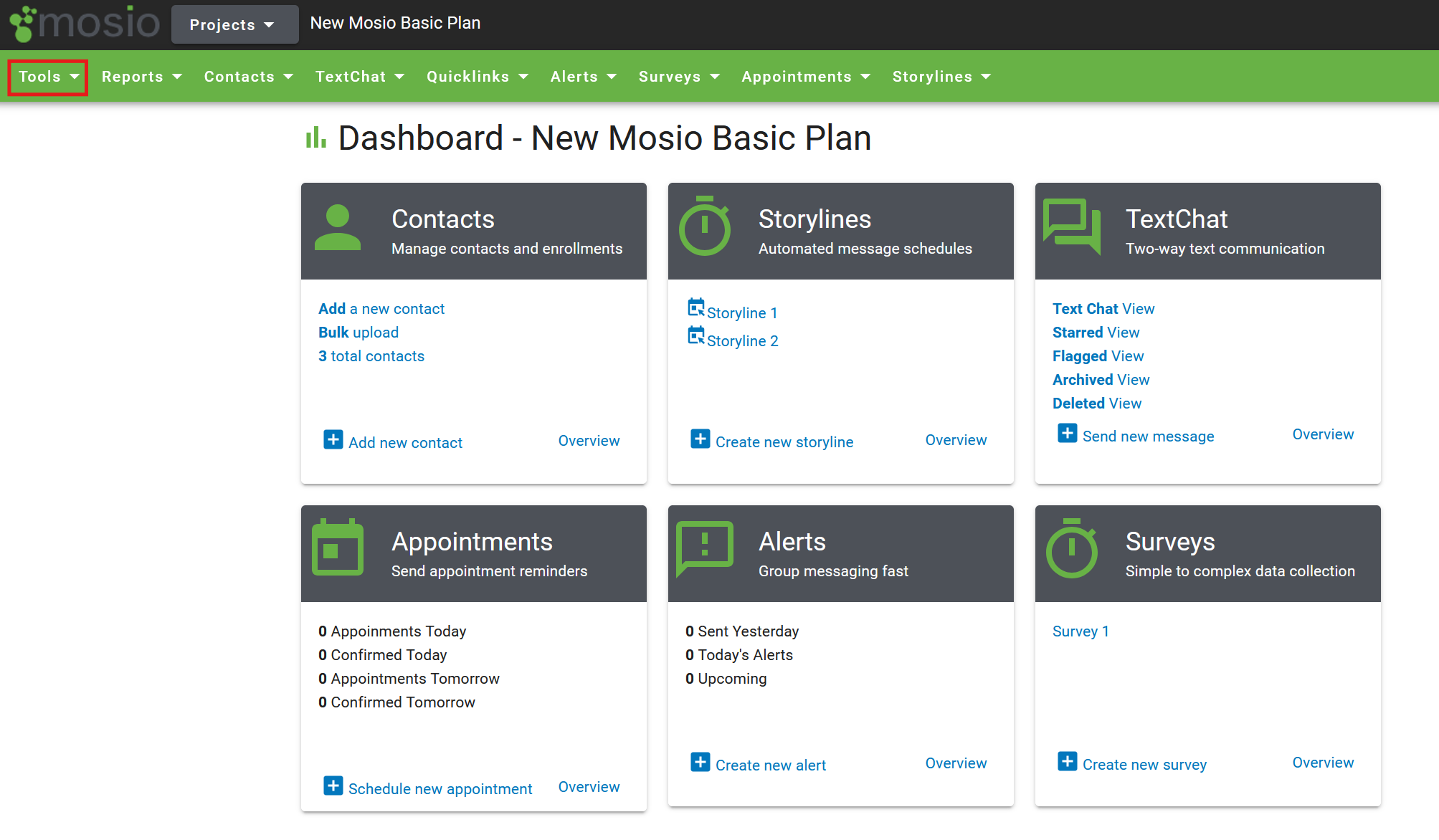
Task: Click the '0 Sent Yesterday' text
Action: coord(742,631)
